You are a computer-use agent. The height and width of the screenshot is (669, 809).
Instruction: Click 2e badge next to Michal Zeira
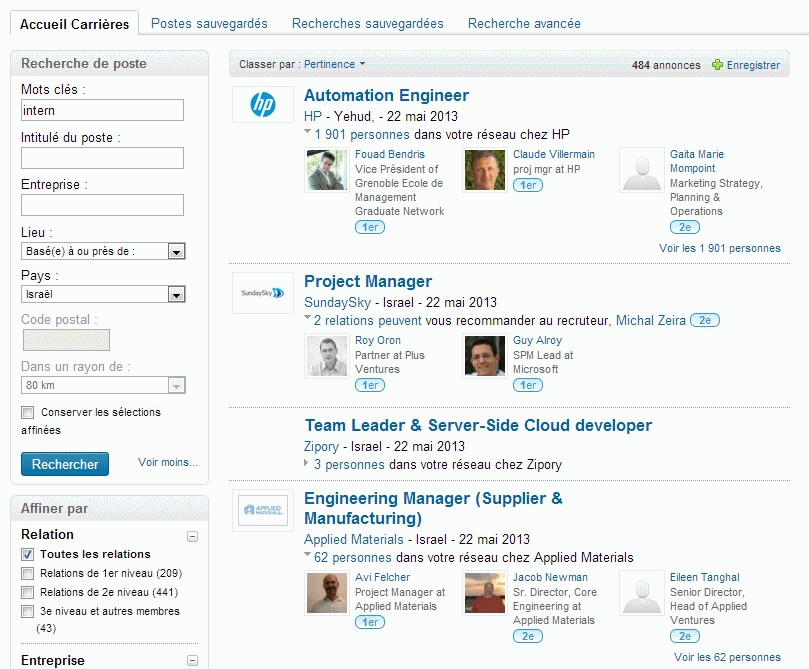(705, 320)
